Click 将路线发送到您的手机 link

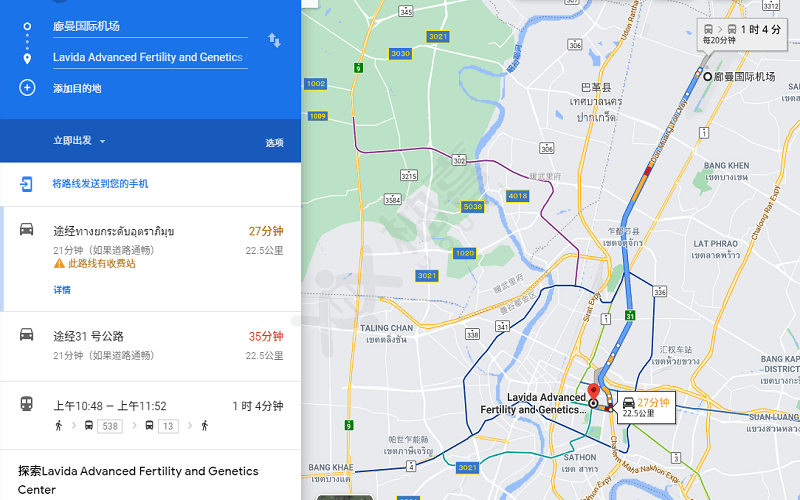100,184
